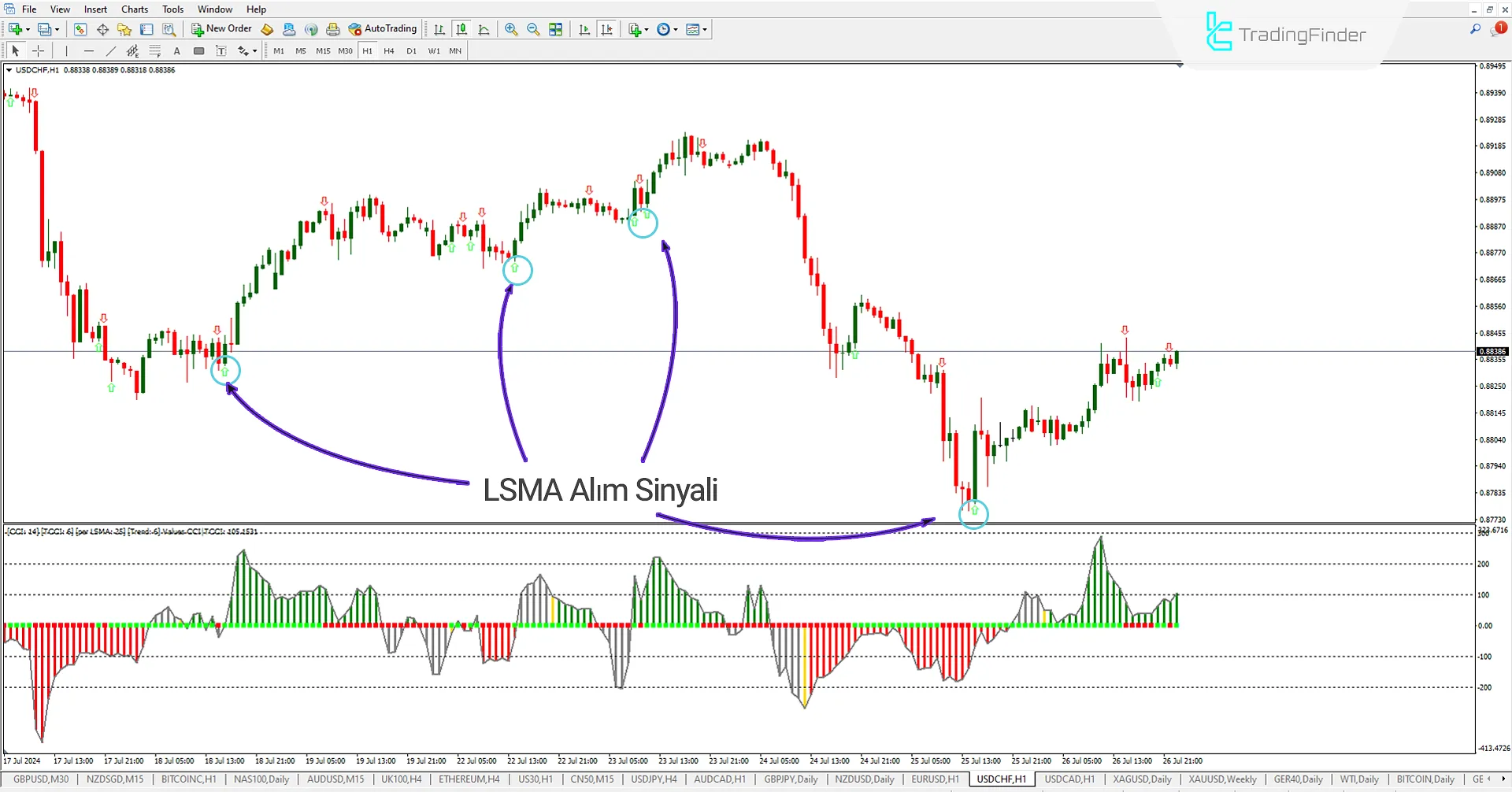1512x792 pixels.
Task: Insert a horizontal line
Action: tap(89, 50)
